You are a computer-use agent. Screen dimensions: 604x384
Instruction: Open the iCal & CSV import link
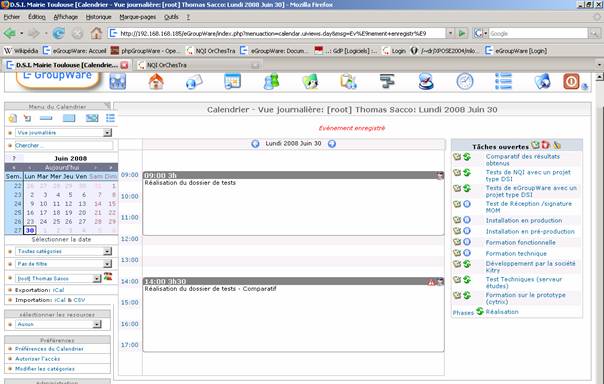click(x=69, y=300)
